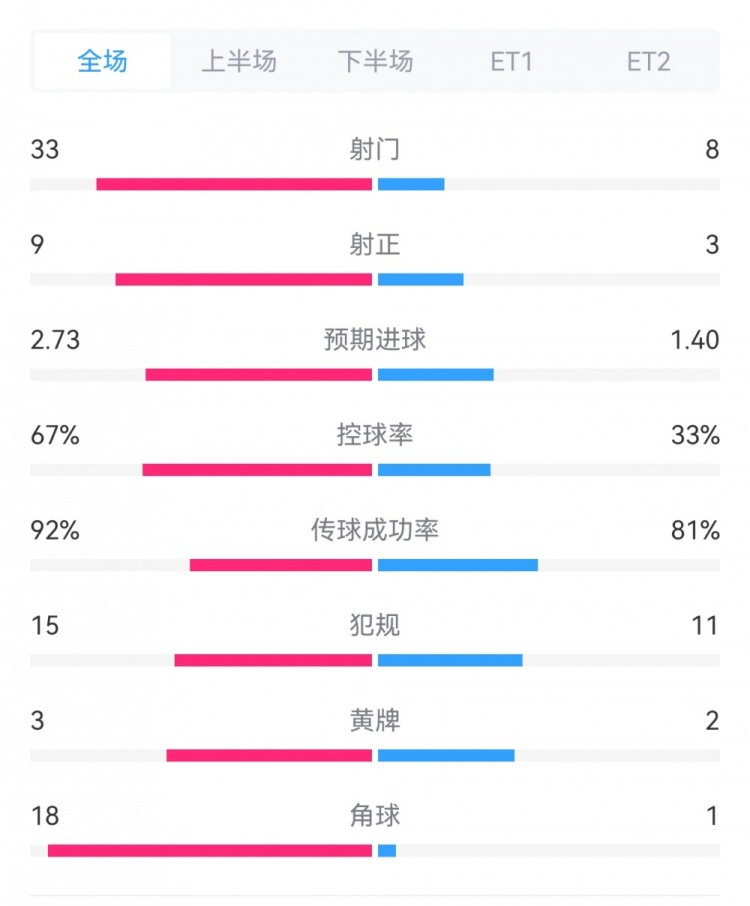750x906 pixels.
Task: Switch to the 上半场 tab
Action: pyautogui.click(x=238, y=62)
